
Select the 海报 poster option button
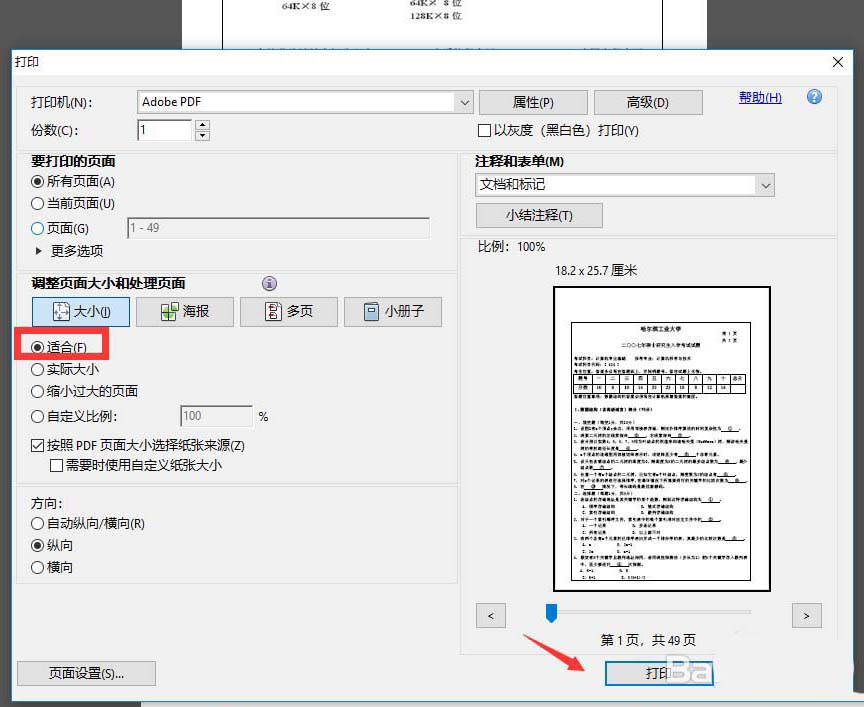(185, 312)
